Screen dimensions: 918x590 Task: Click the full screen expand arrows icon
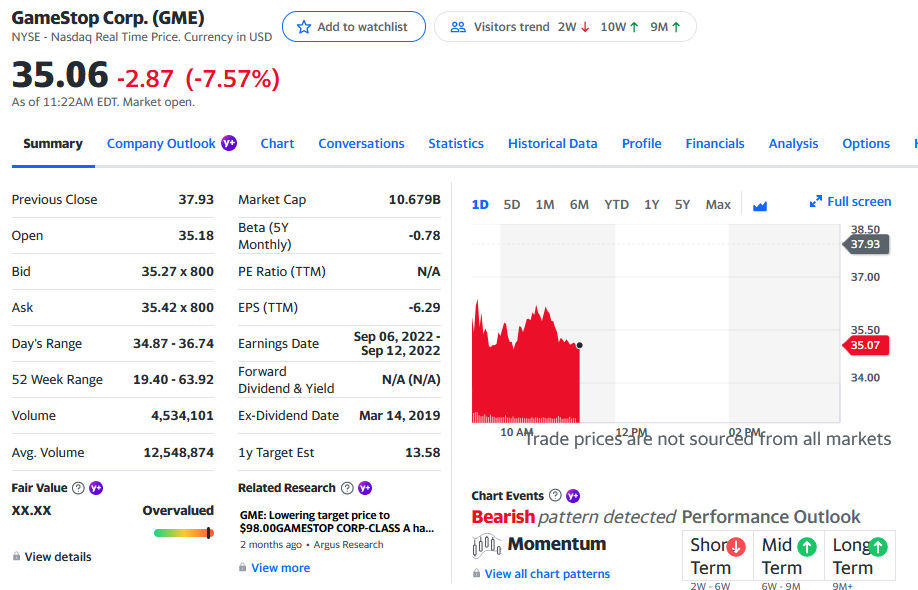[816, 201]
